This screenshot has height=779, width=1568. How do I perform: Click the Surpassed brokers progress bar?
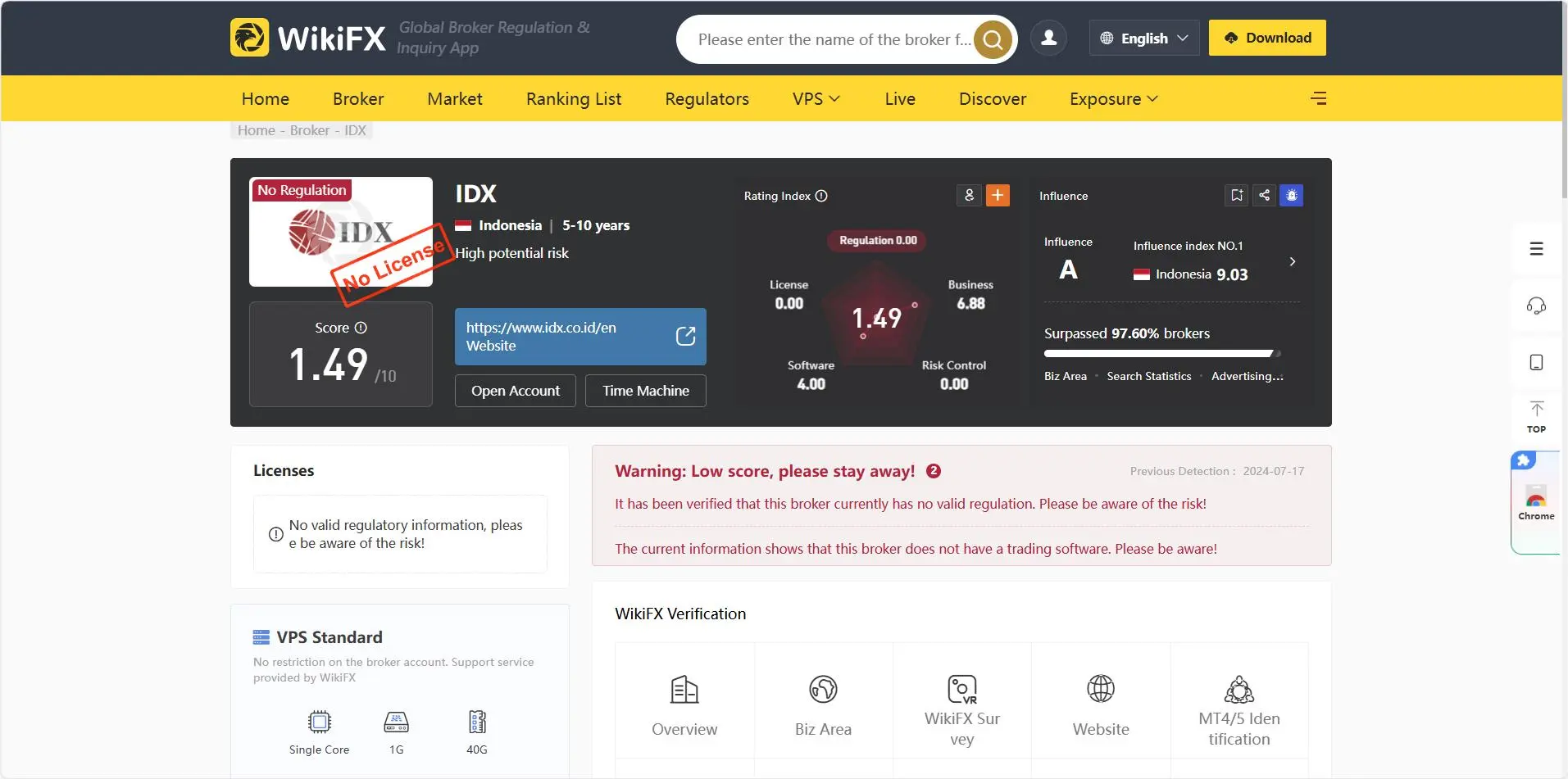pos(1162,354)
